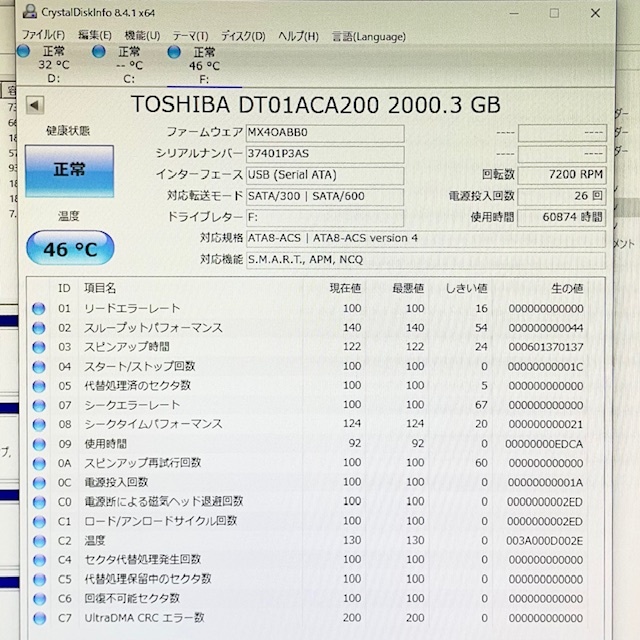The image size is (640, 640).
Task: Click the S.M.A.R.T., APM, NCQ features field
Action: point(426,260)
